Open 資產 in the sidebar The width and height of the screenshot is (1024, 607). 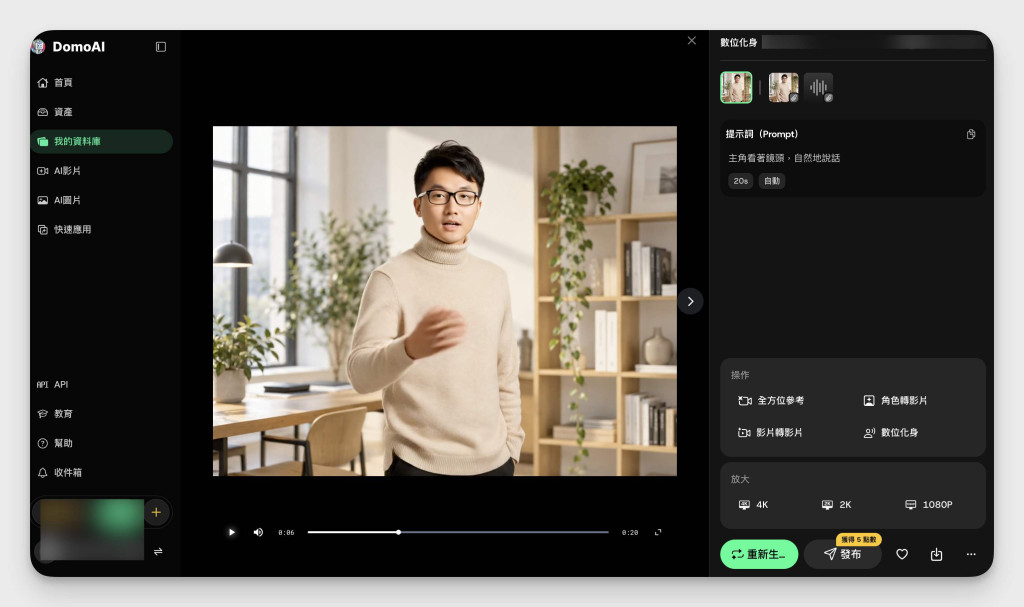tap(55, 112)
